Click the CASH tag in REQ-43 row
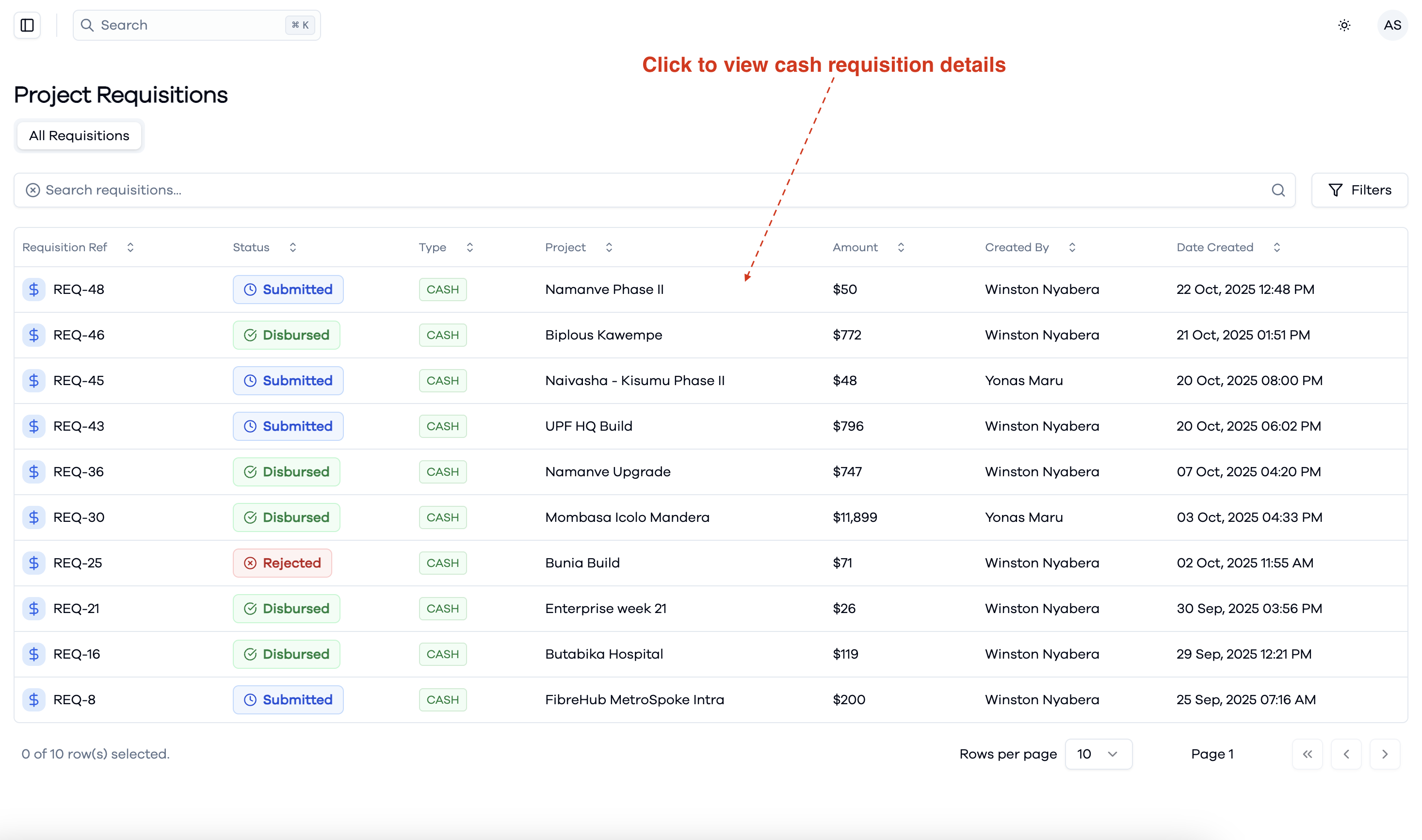Image resolution: width=1422 pixels, height=840 pixels. click(x=442, y=426)
